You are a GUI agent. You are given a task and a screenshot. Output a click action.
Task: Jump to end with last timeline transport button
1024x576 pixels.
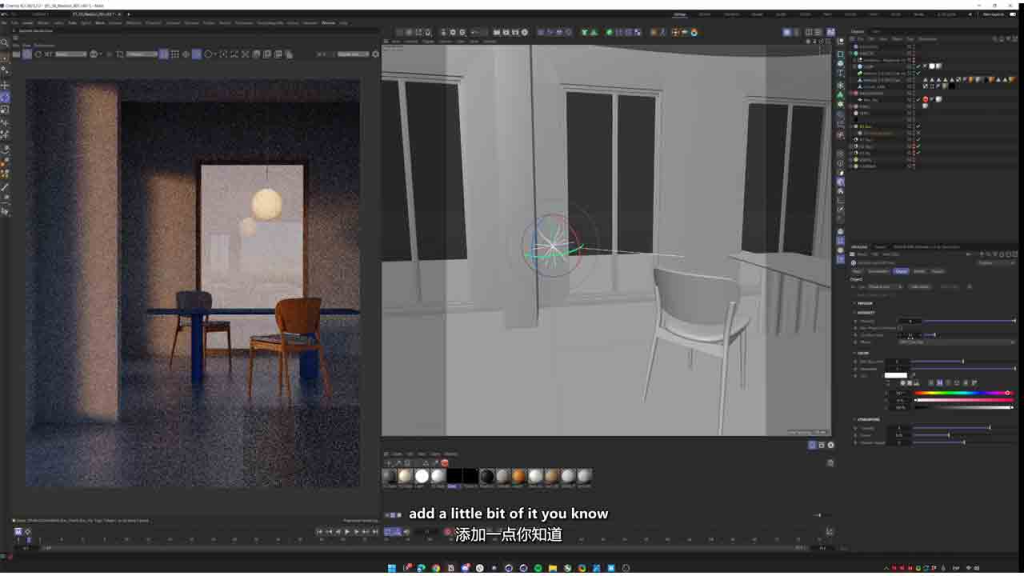click(x=376, y=532)
